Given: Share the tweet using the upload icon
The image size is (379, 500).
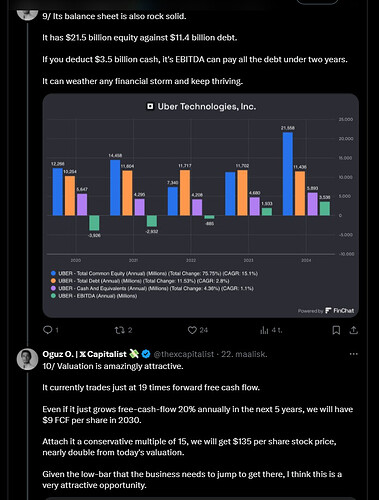Looking at the screenshot, I should click(354, 330).
